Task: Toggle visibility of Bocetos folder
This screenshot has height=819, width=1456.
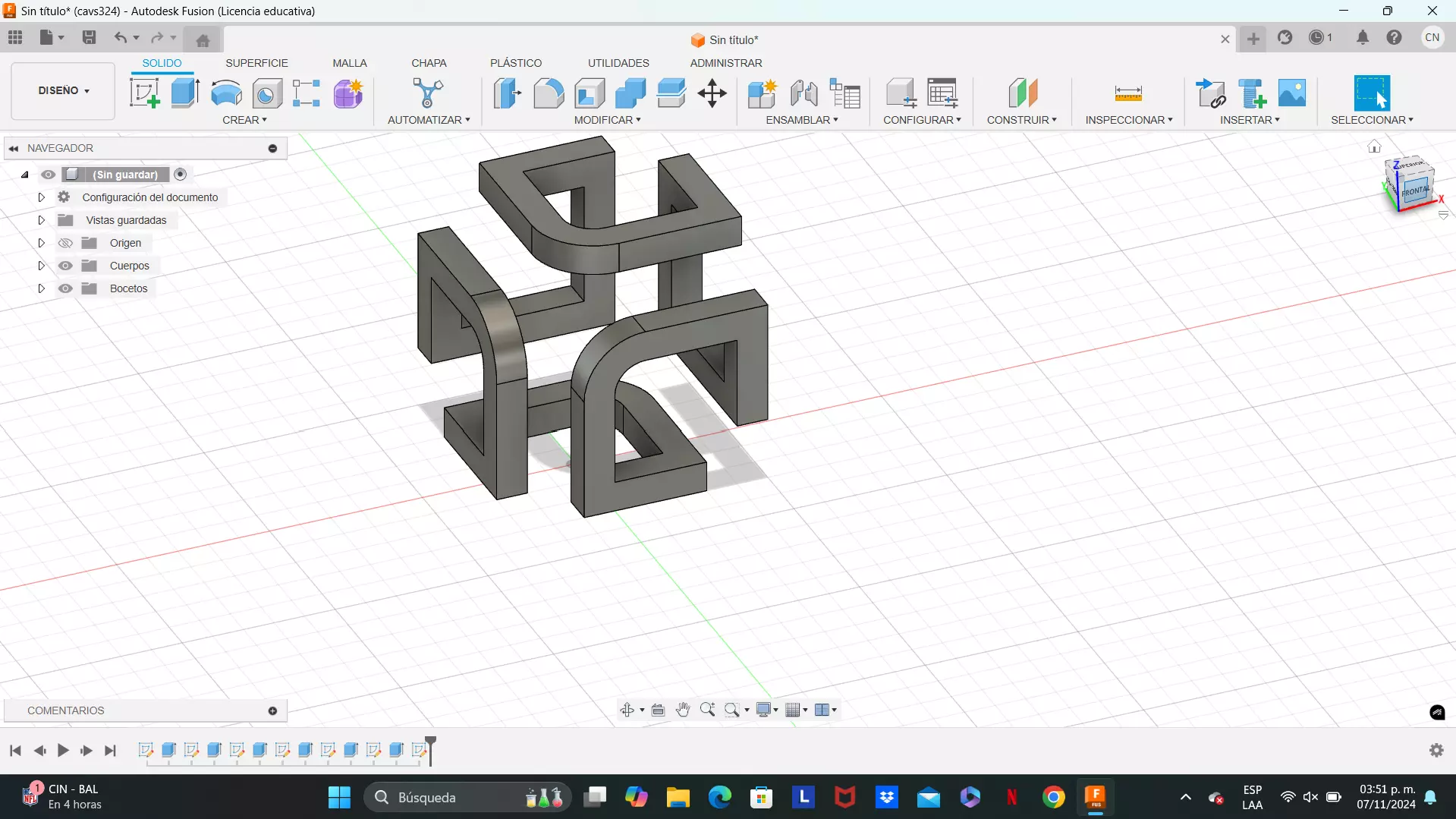Action: point(66,288)
